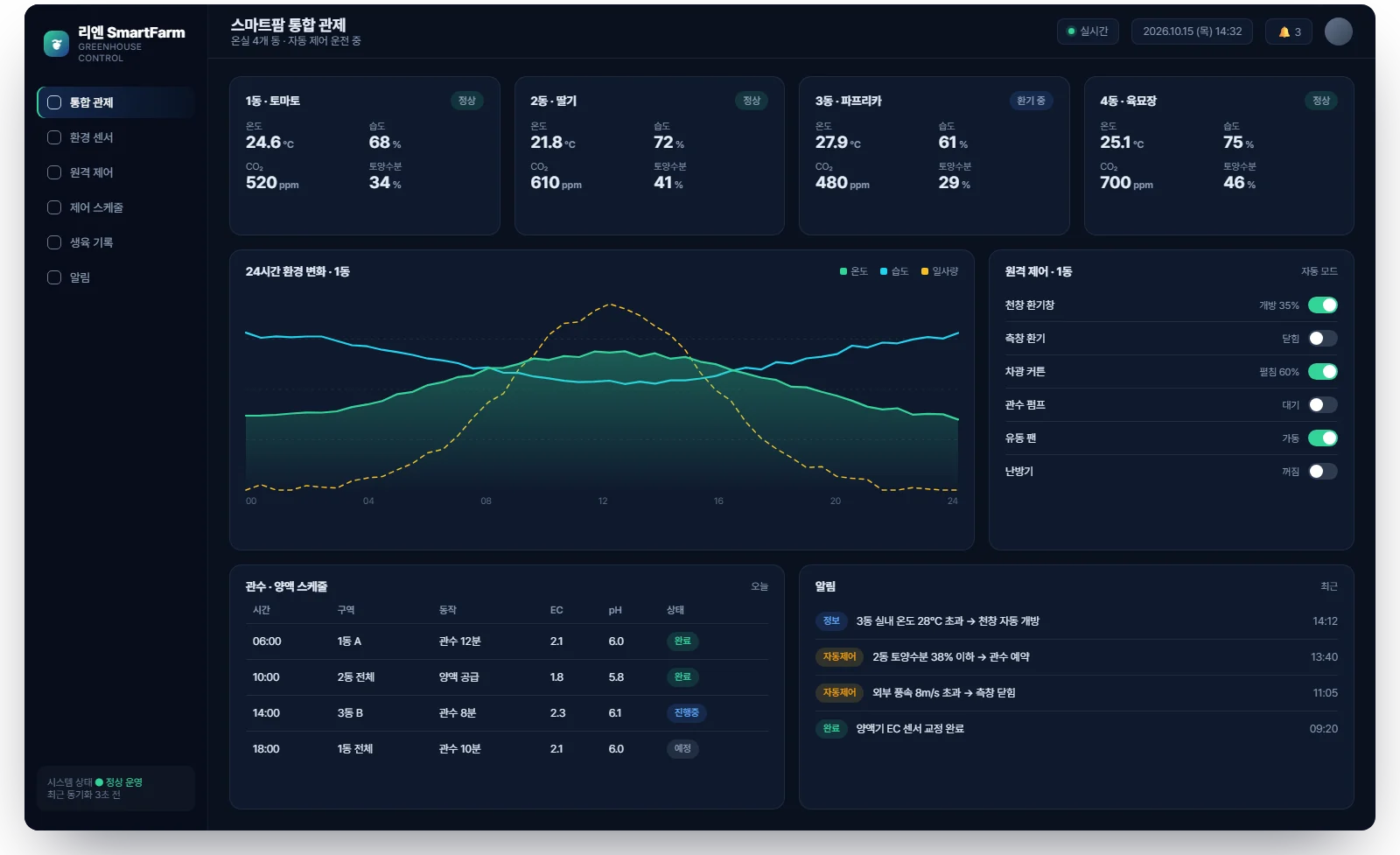Select the 06:00 schedule row time
Screen dimensions: 1400x855
267,641
